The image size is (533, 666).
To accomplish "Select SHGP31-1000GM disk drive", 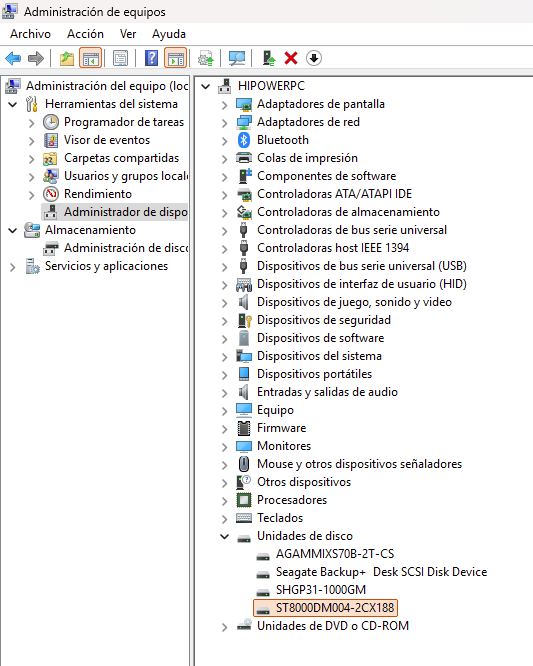I will click(321, 590).
